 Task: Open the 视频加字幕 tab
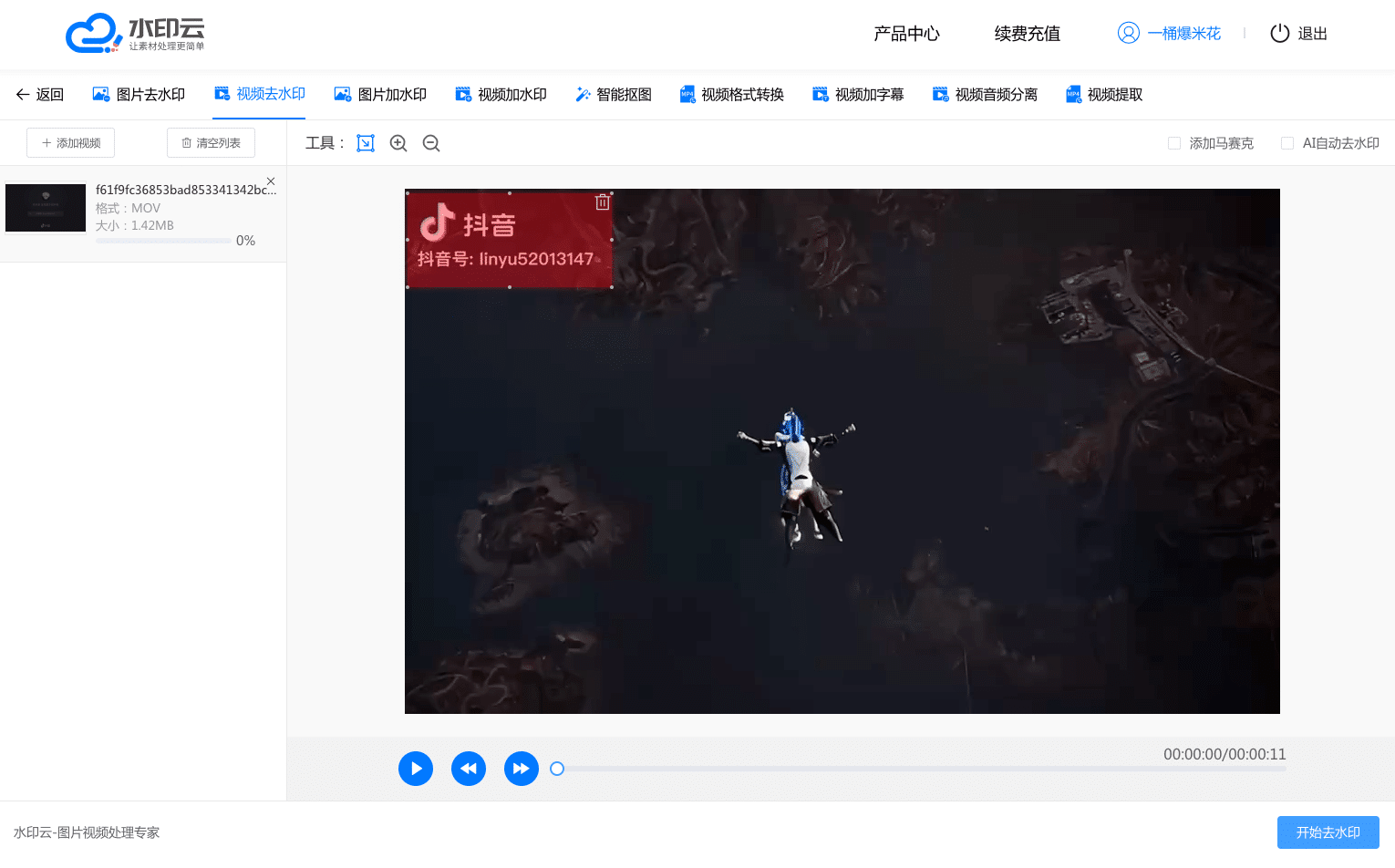point(858,94)
